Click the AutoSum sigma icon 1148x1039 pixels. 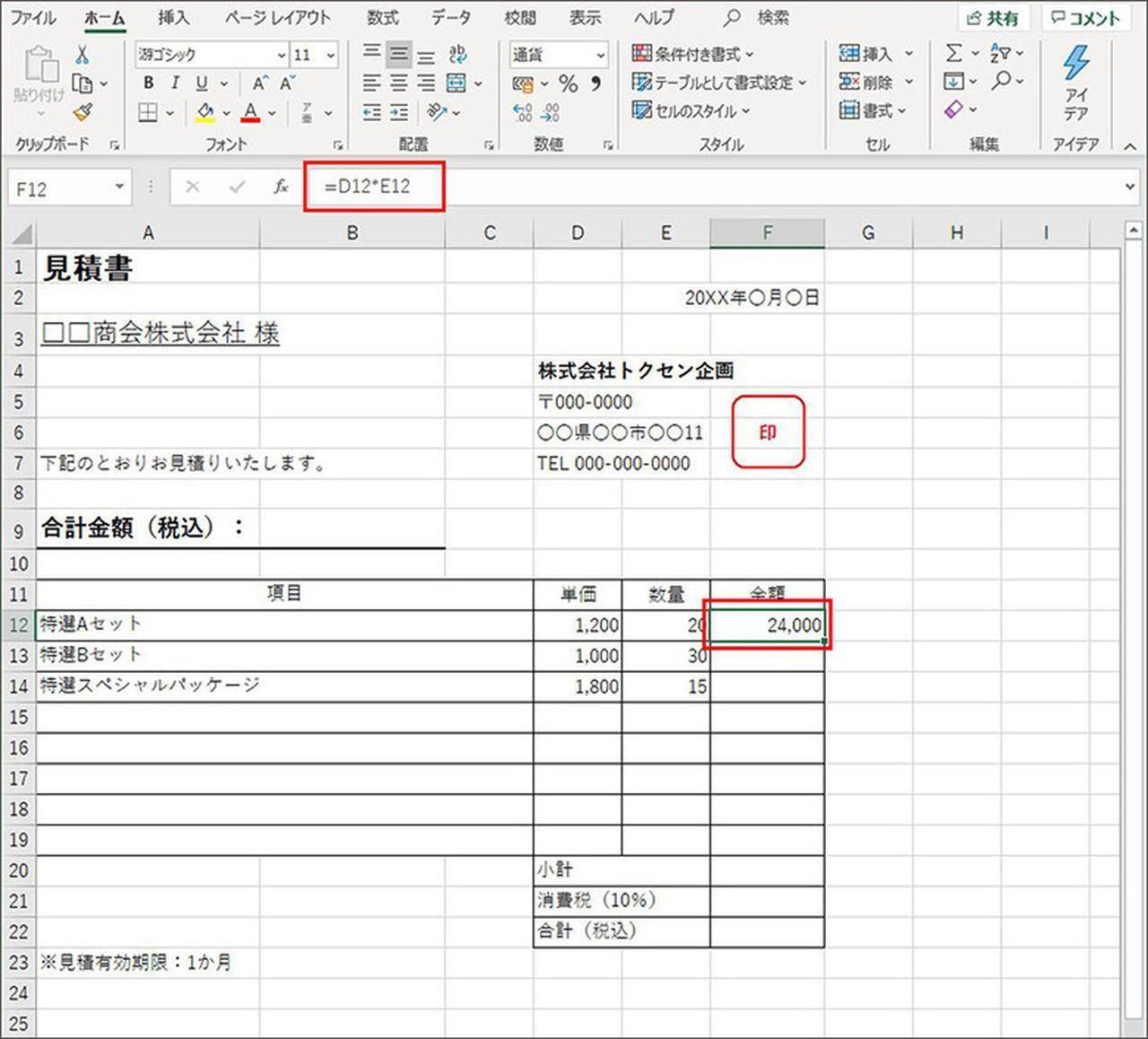pos(954,54)
